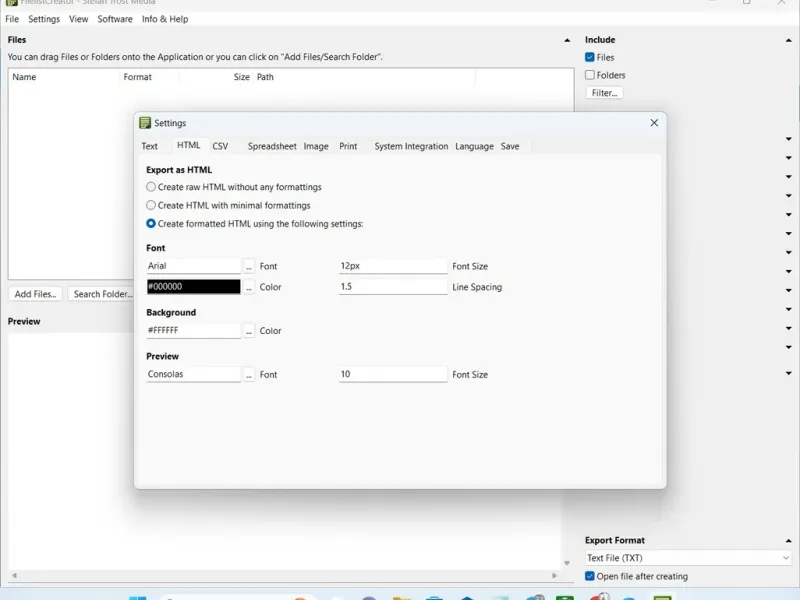Click down arrow of preview vertical scrollbar

(x=567, y=563)
